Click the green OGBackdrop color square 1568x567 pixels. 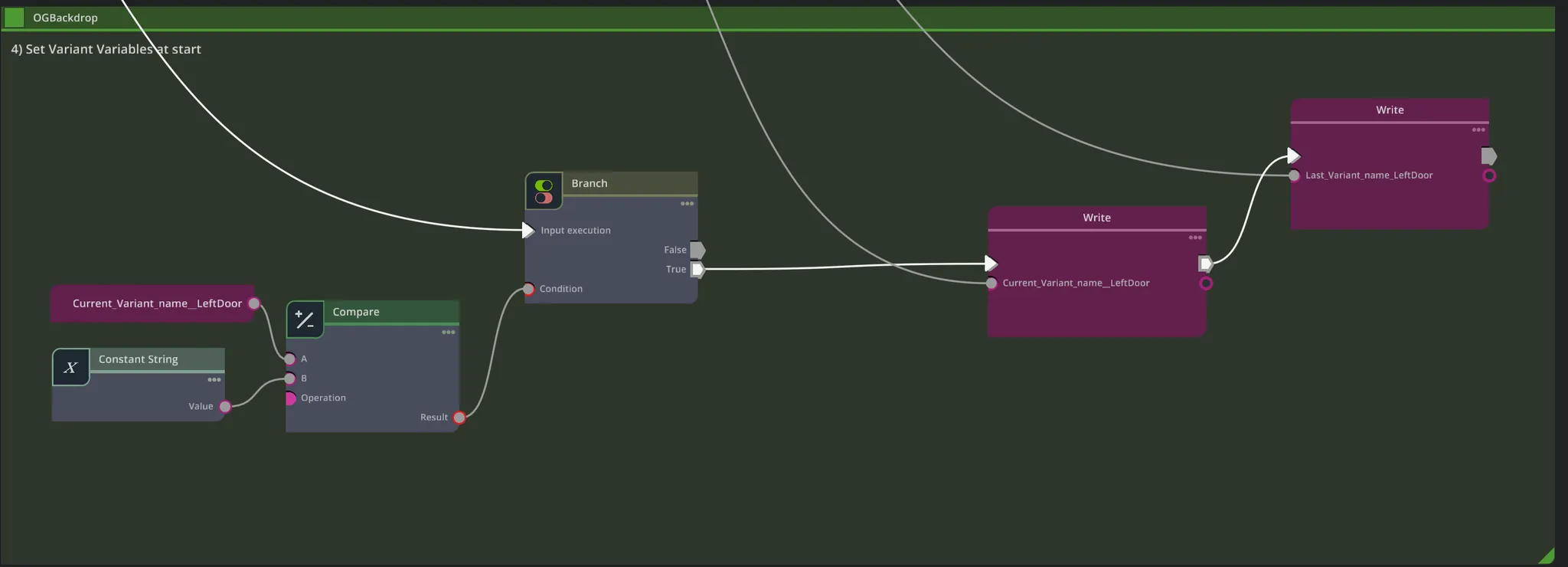[x=15, y=17]
